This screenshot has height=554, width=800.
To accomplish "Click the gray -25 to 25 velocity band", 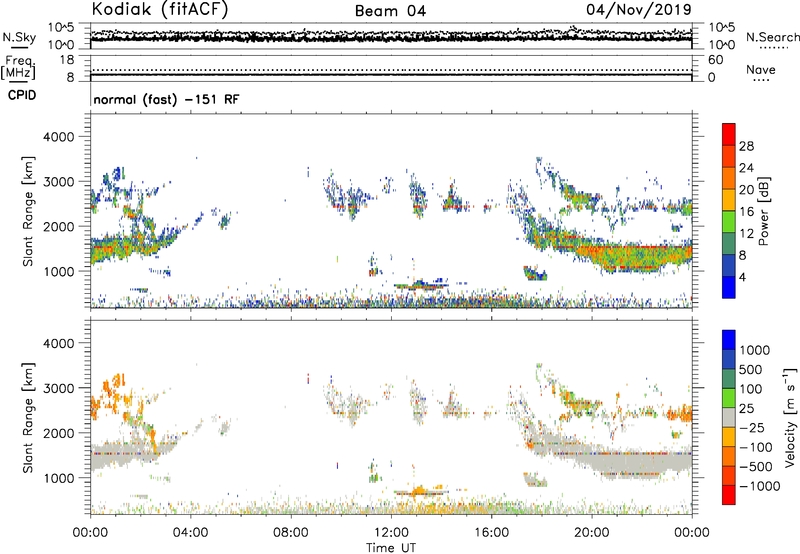I will 729,417.
